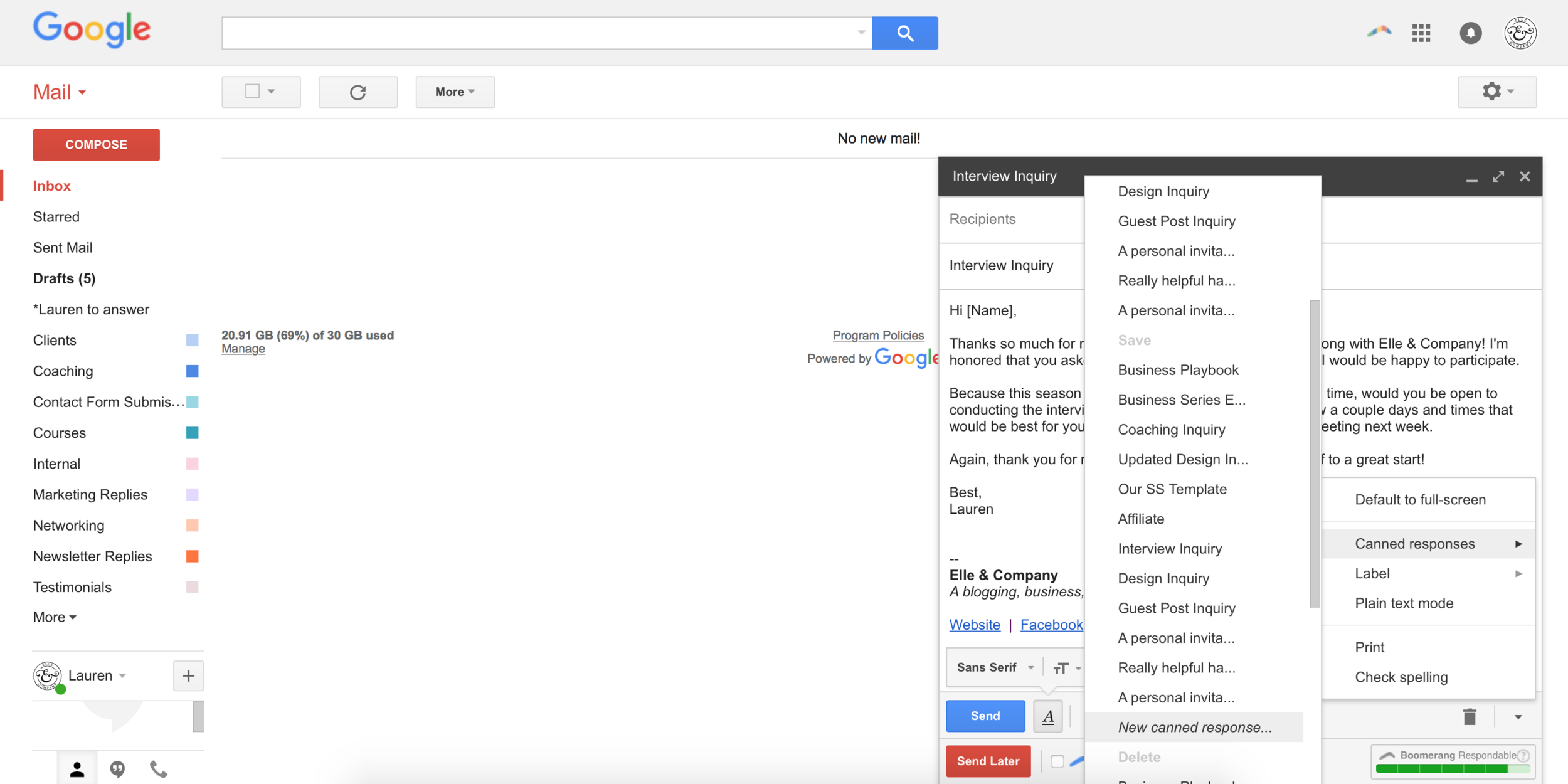1568x784 pixels.
Task: Select the underline formatting icon in compose toolbar
Action: coord(1048,716)
